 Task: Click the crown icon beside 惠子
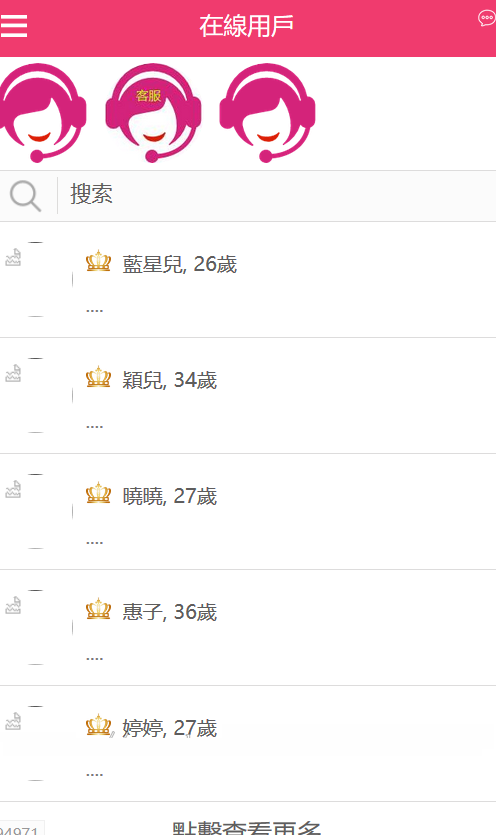coord(99,609)
